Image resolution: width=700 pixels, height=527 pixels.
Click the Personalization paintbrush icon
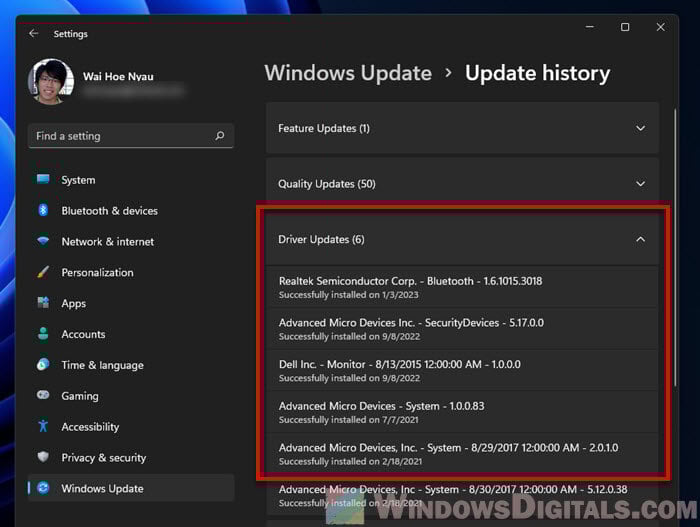43,272
